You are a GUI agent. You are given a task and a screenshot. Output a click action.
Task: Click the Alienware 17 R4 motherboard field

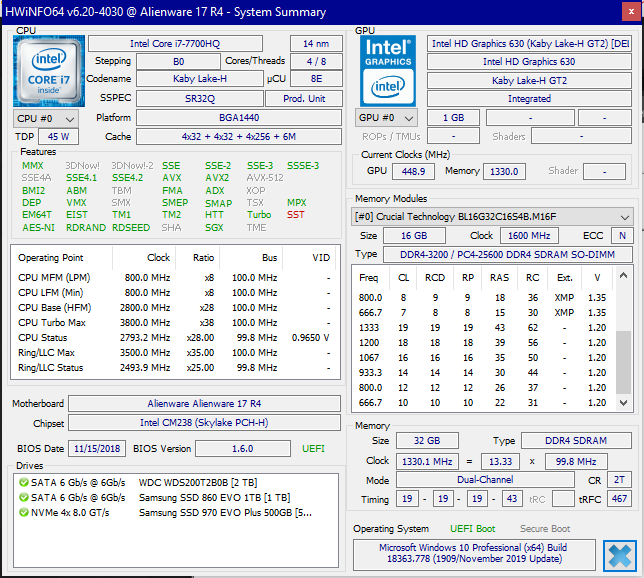tap(205, 404)
